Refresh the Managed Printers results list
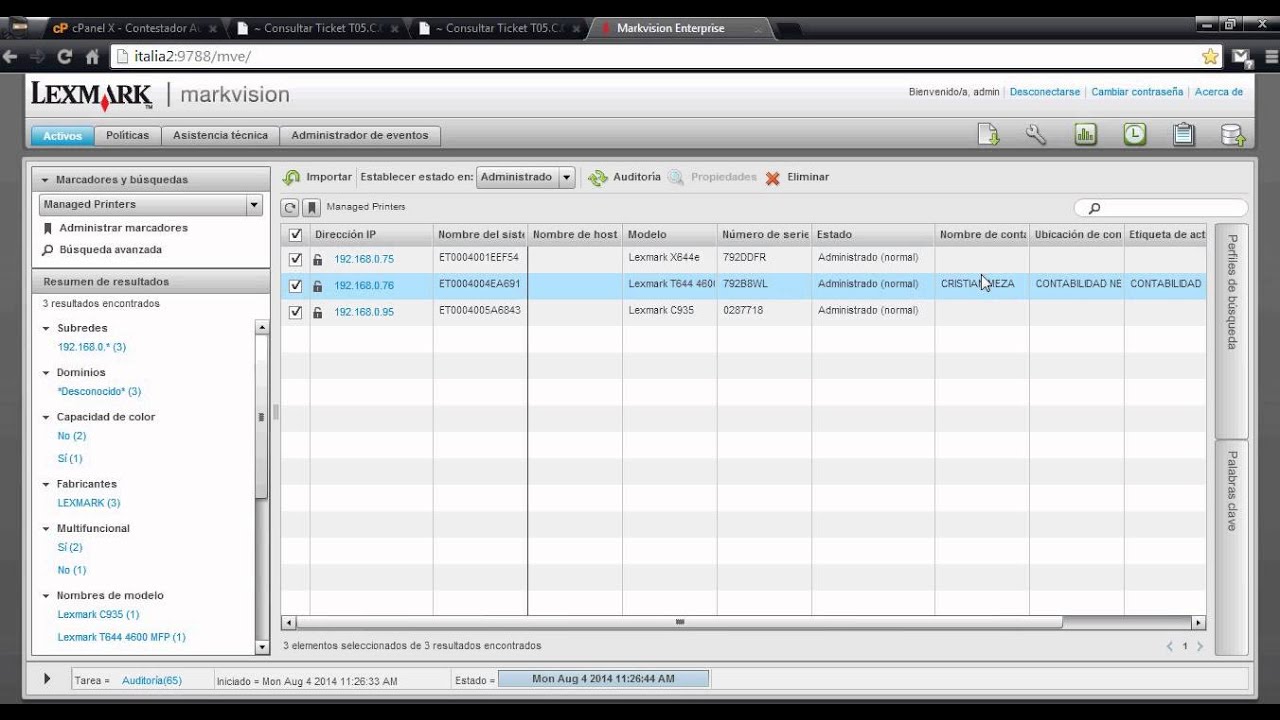Screen dimensions: 1280x720 pyautogui.click(x=290, y=207)
